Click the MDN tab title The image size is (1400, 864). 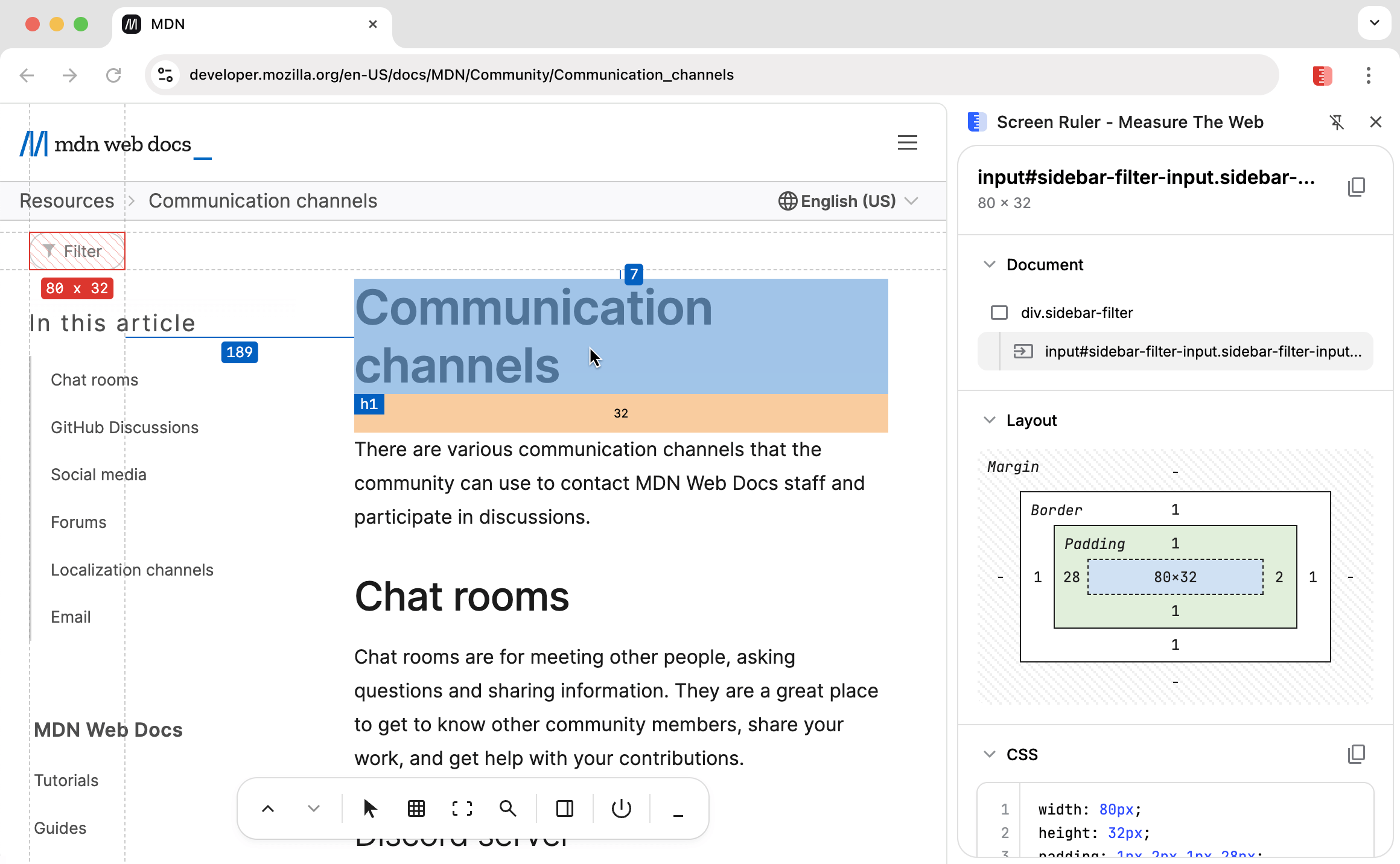[x=168, y=24]
